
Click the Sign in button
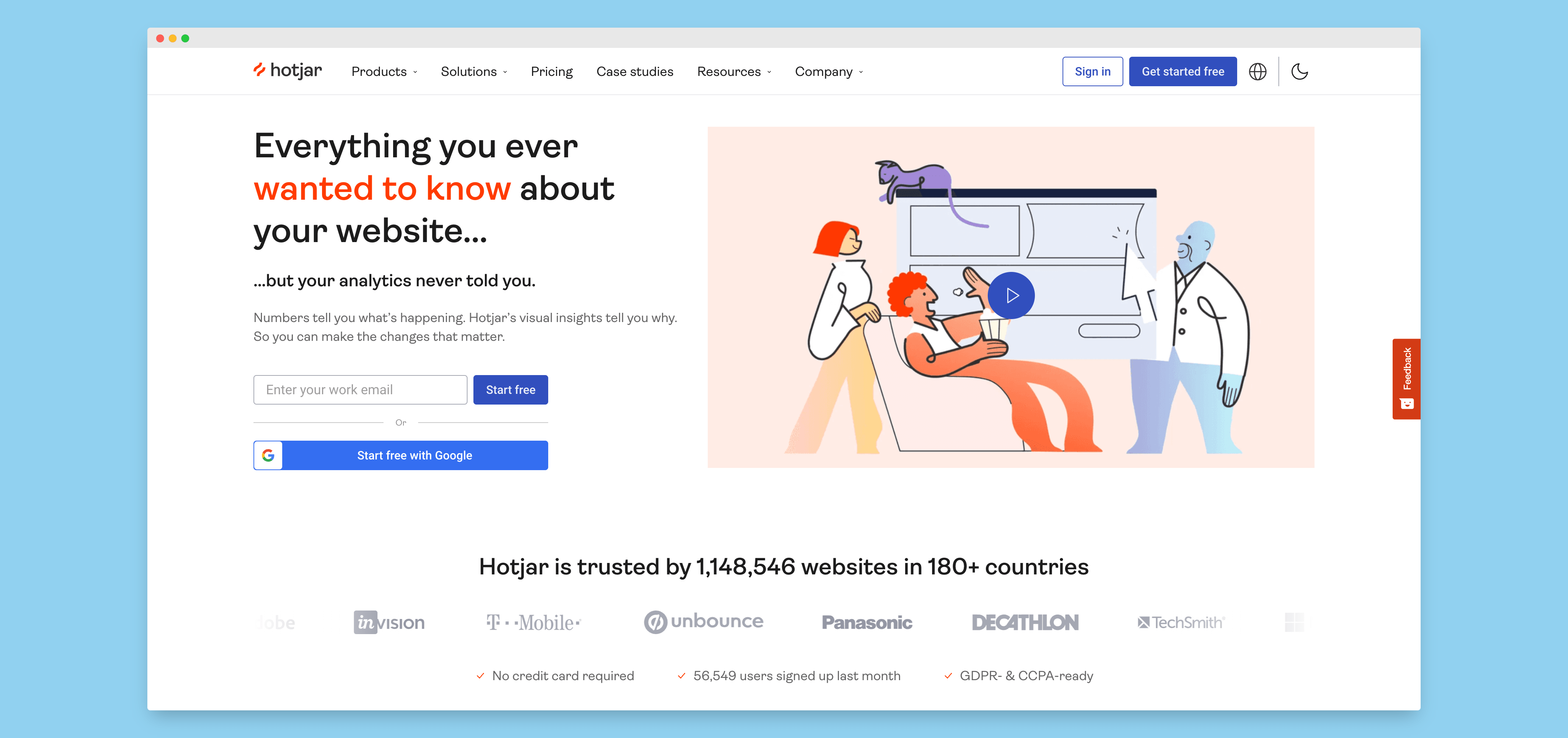point(1093,71)
